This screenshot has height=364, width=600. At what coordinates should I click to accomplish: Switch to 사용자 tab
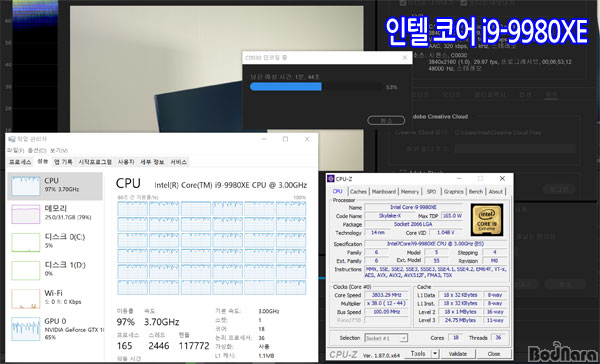126,162
